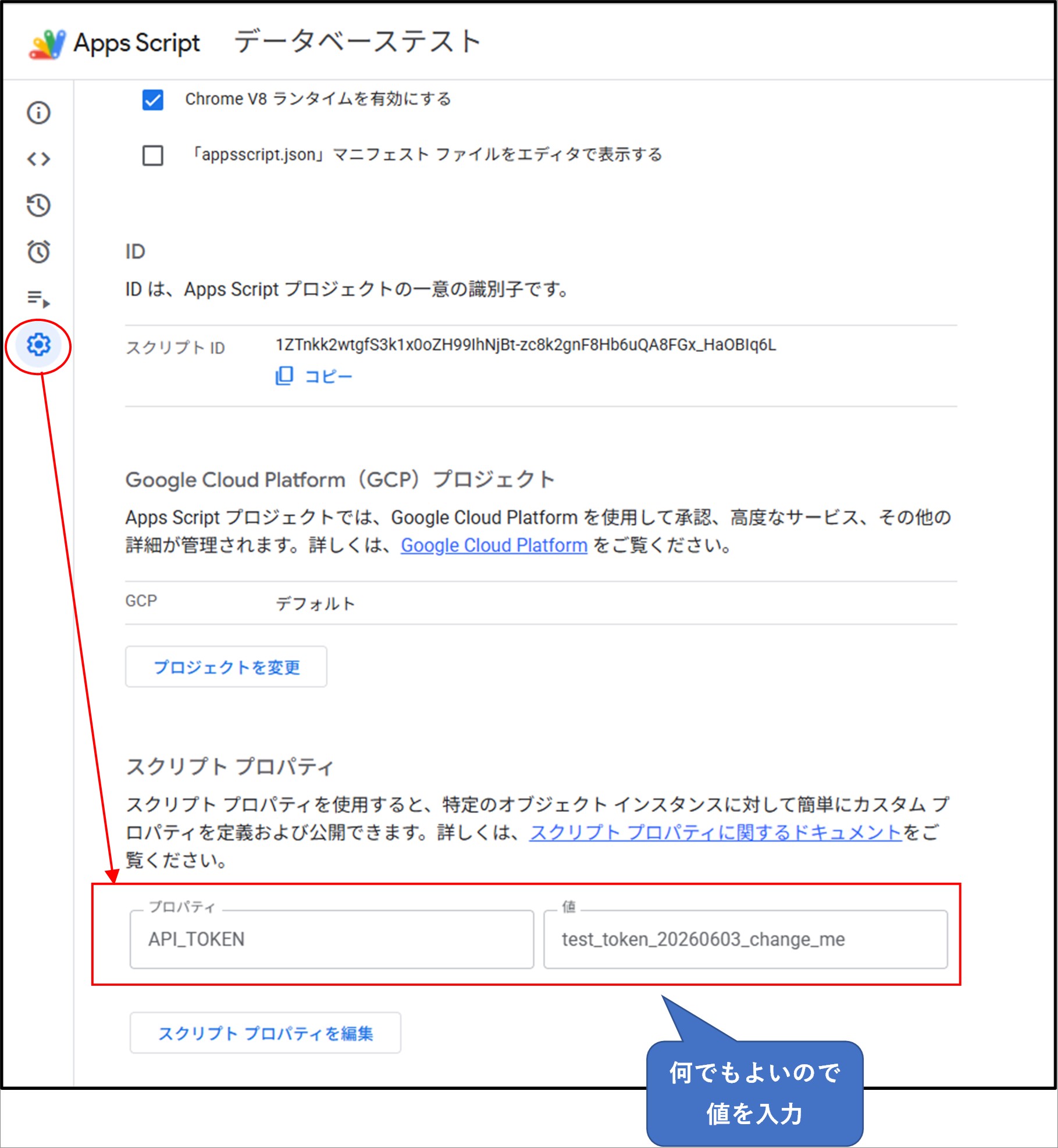Open project history icon in sidebar
The height and width of the screenshot is (1148, 1058).
(39, 205)
